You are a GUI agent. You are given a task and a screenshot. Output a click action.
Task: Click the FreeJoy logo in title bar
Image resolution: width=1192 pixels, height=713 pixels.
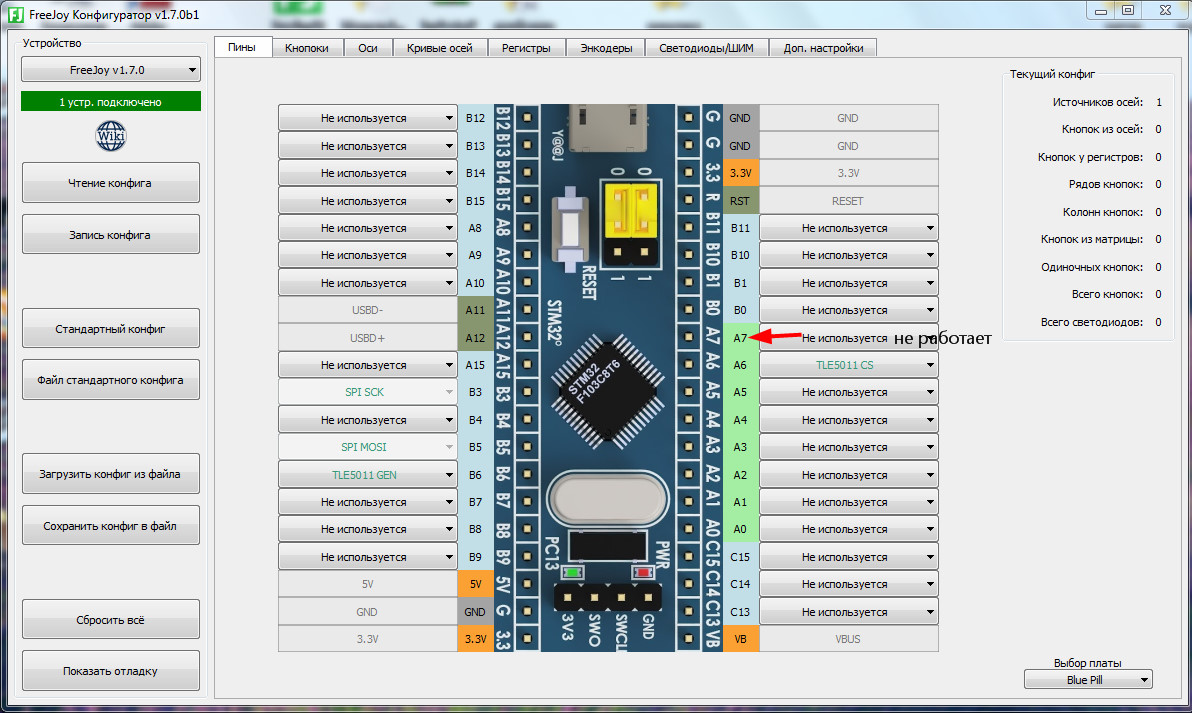(x=15, y=14)
